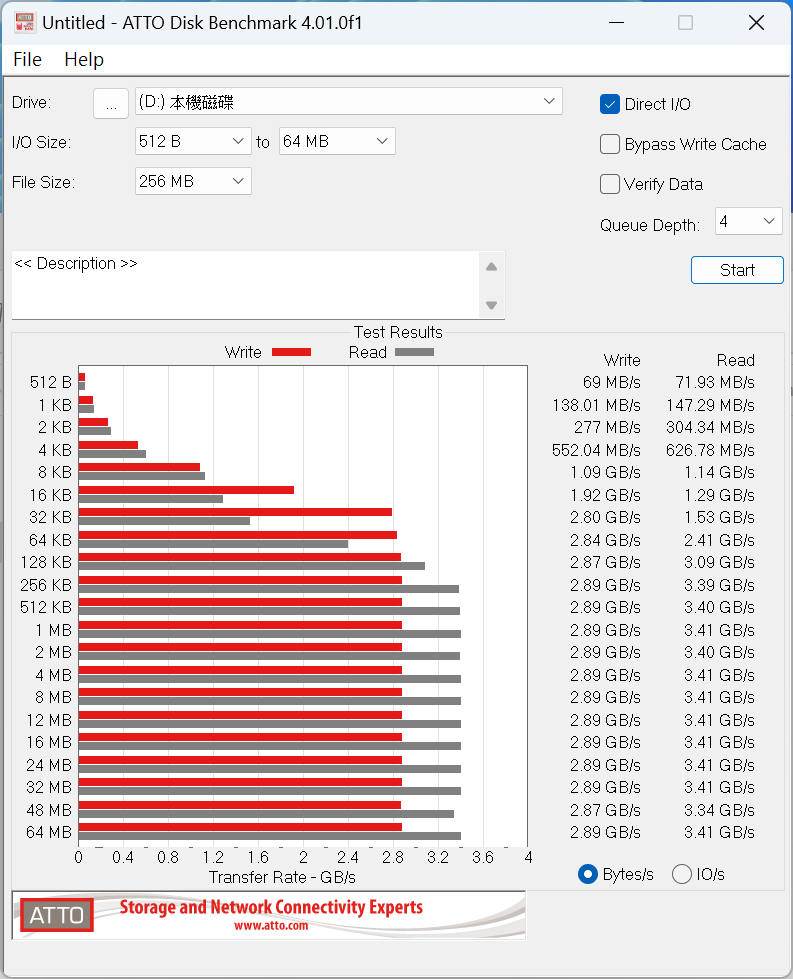
Task: Enable the Verify Data checkbox
Action: tap(610, 184)
